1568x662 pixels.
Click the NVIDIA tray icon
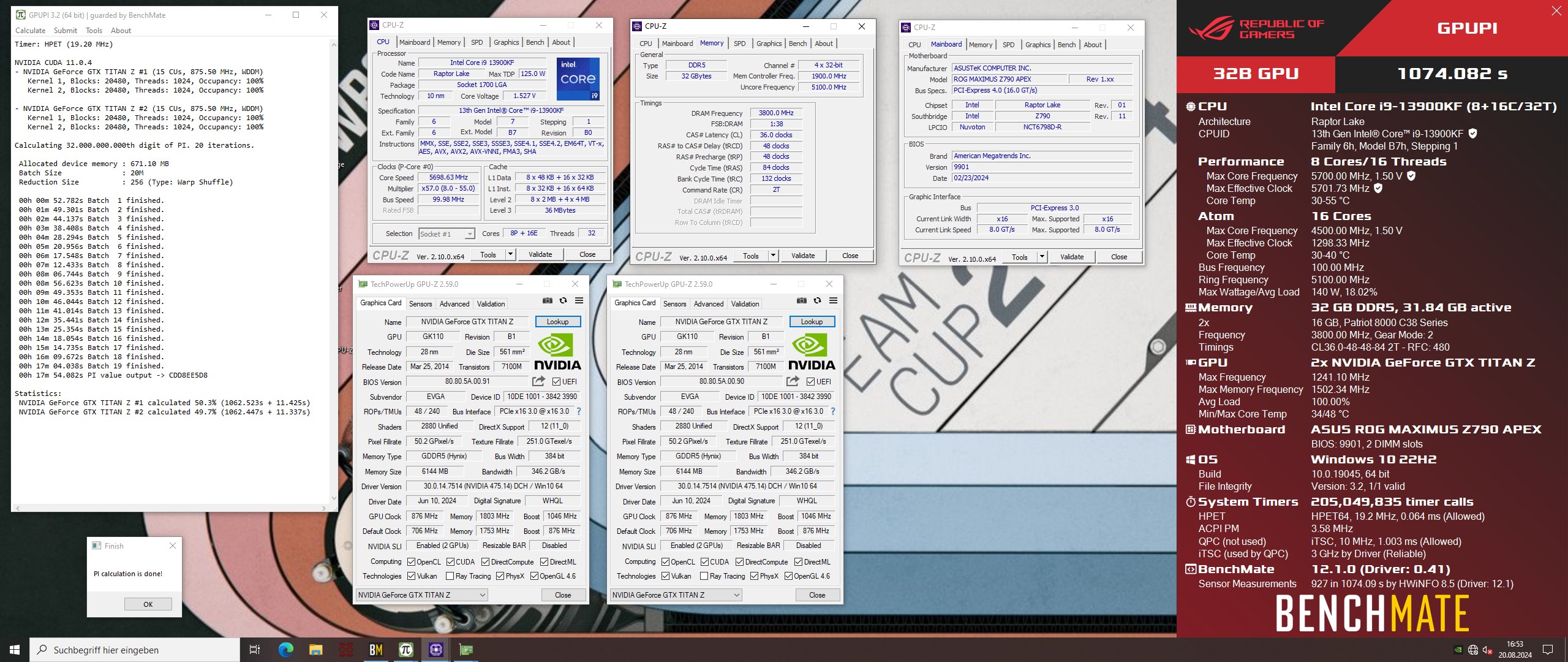pos(1458,650)
